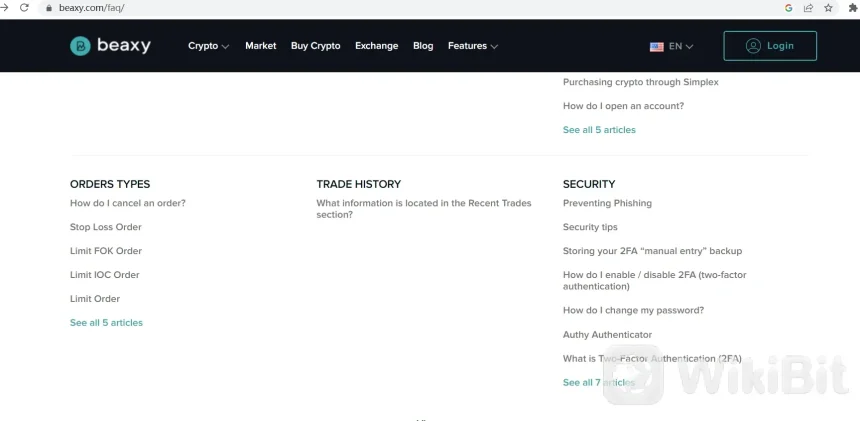The height and width of the screenshot is (421, 860).
Task: Open How do I change my password
Action: pyautogui.click(x=633, y=311)
